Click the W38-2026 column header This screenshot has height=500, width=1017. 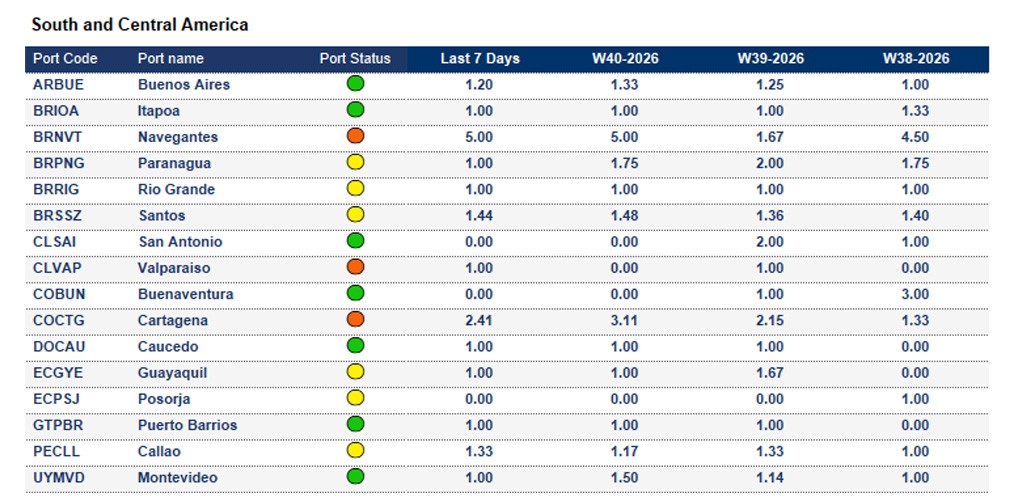click(916, 58)
